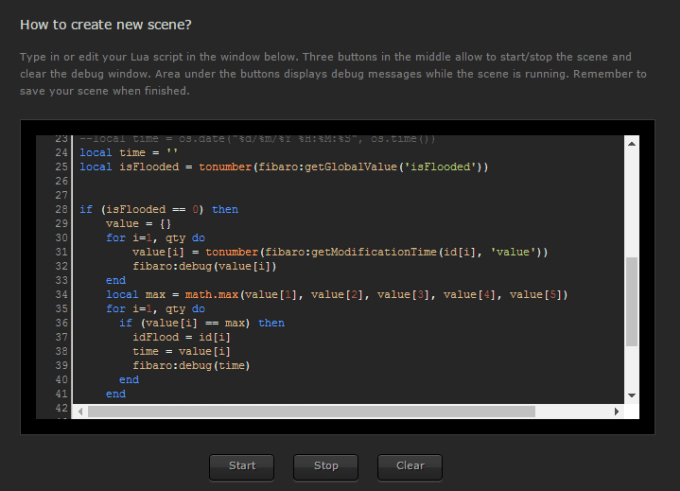This screenshot has width=680, height=491.
Task: Click the getModificationTime call on line 31
Action: [x=374, y=252]
